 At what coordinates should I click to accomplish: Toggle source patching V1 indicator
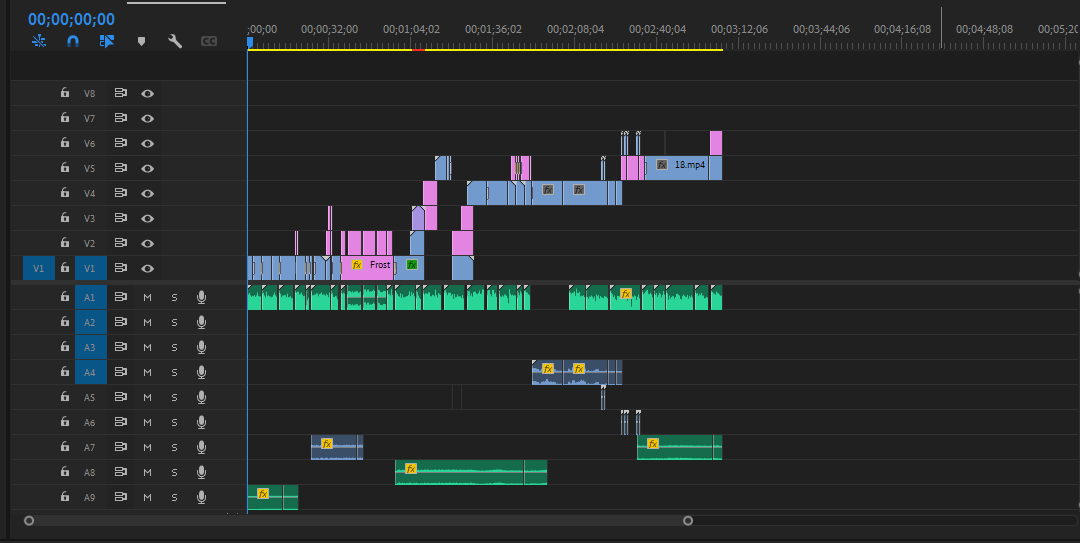[39, 268]
